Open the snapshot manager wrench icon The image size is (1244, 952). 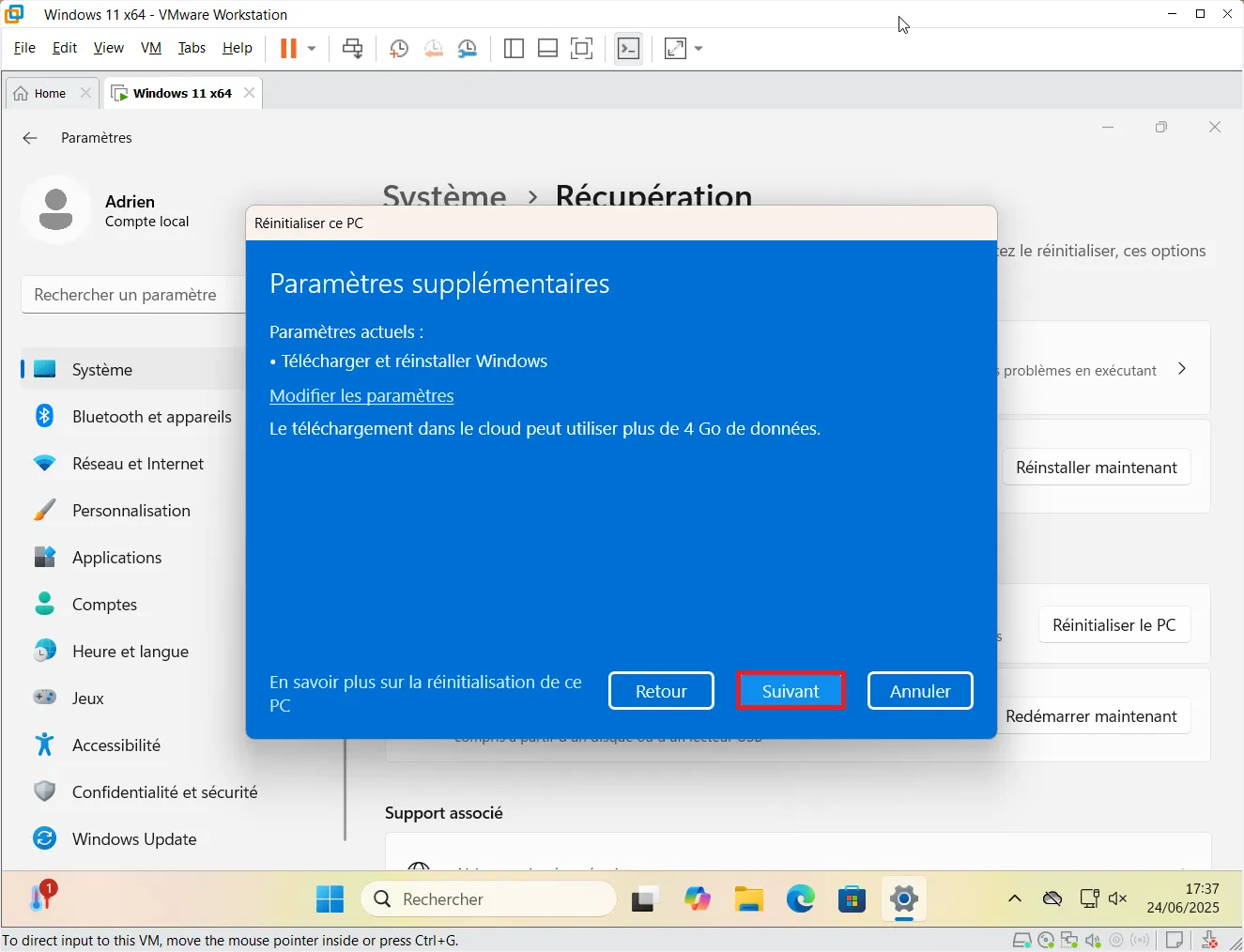pyautogui.click(x=467, y=49)
